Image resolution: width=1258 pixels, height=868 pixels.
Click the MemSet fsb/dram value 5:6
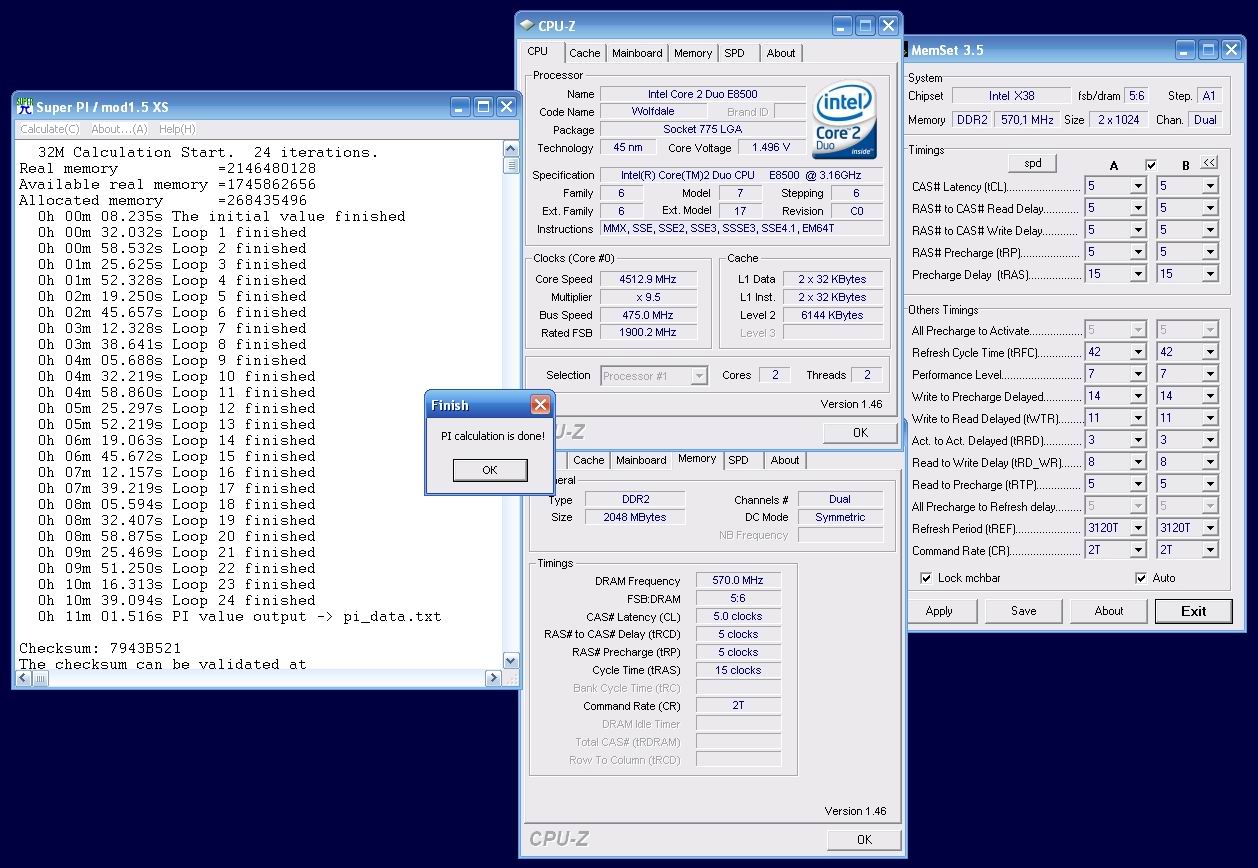coord(1136,96)
